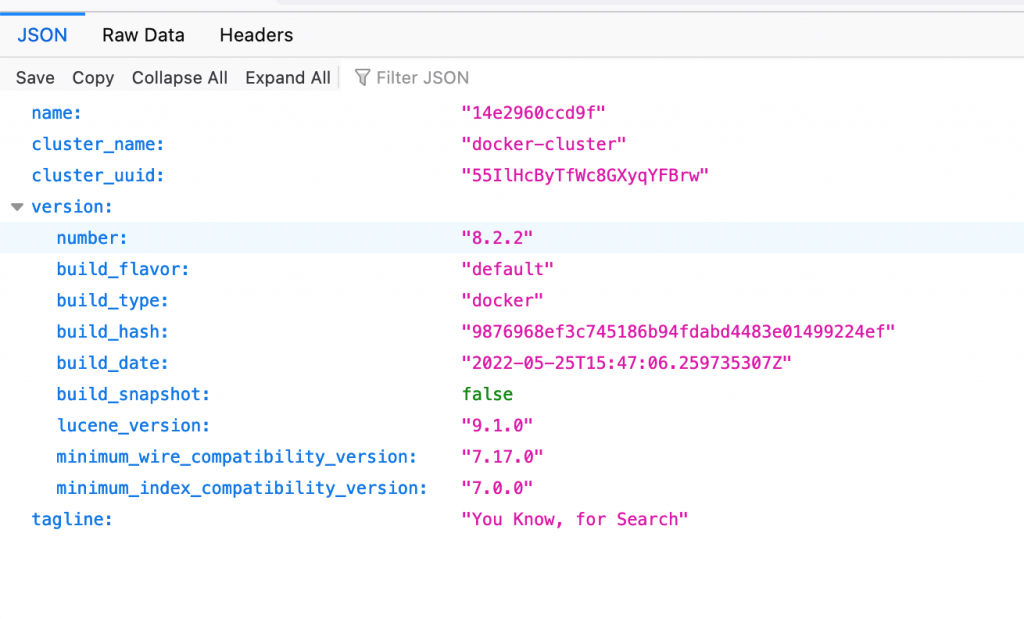Click Collapse All
Screen dimensions: 1024x619
[x=180, y=78]
